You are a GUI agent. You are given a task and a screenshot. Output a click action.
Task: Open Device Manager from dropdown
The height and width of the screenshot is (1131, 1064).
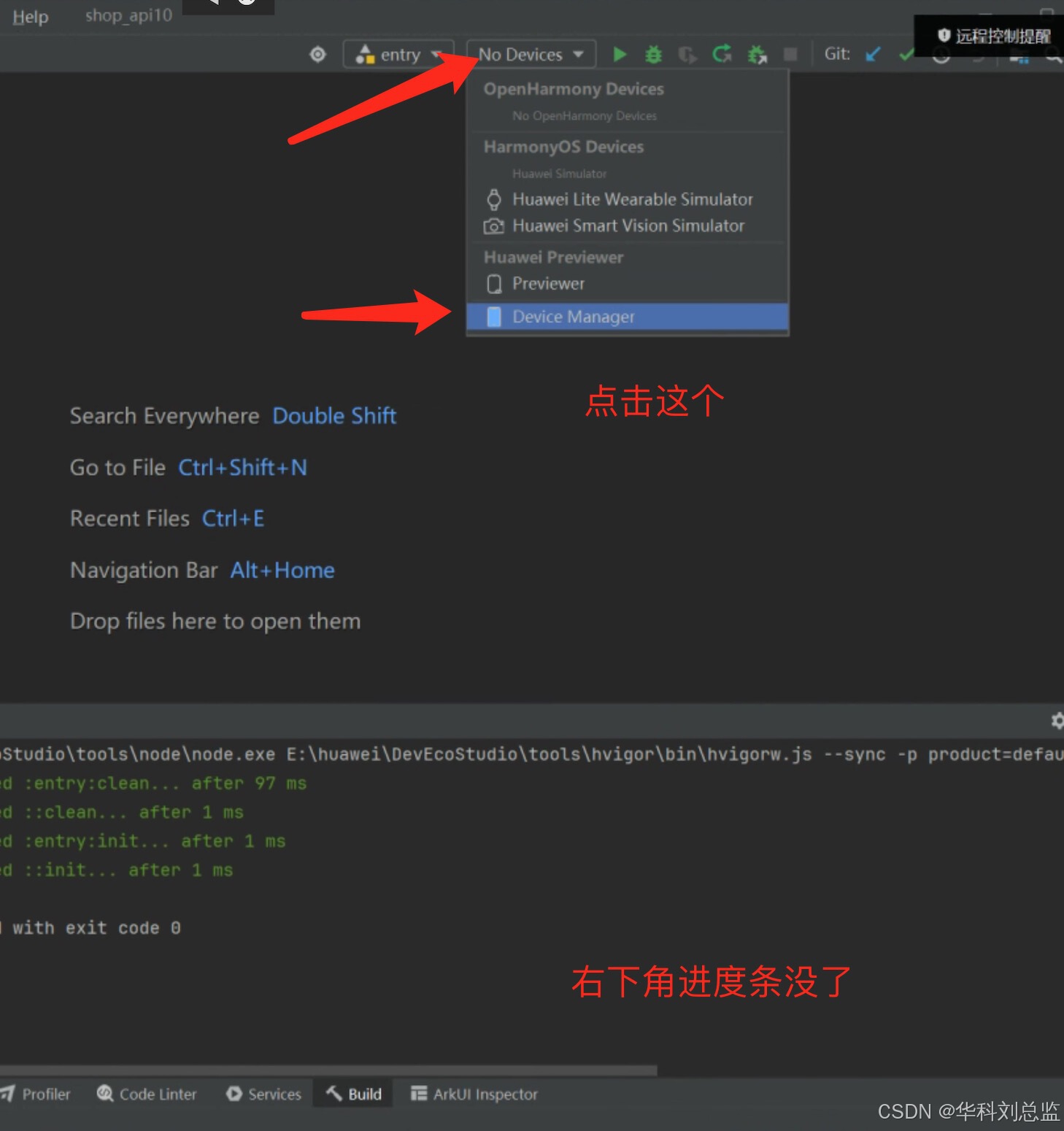tap(628, 317)
